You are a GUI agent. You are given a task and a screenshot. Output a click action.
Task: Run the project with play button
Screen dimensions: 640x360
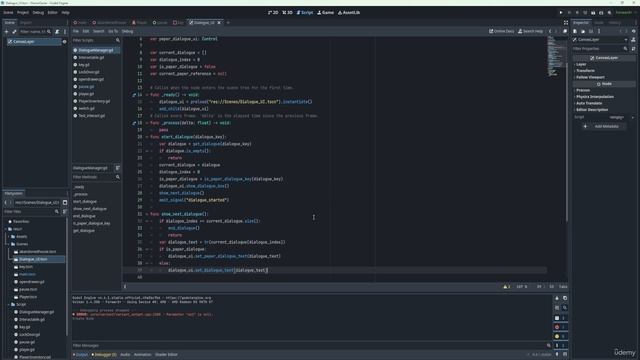coord(561,13)
